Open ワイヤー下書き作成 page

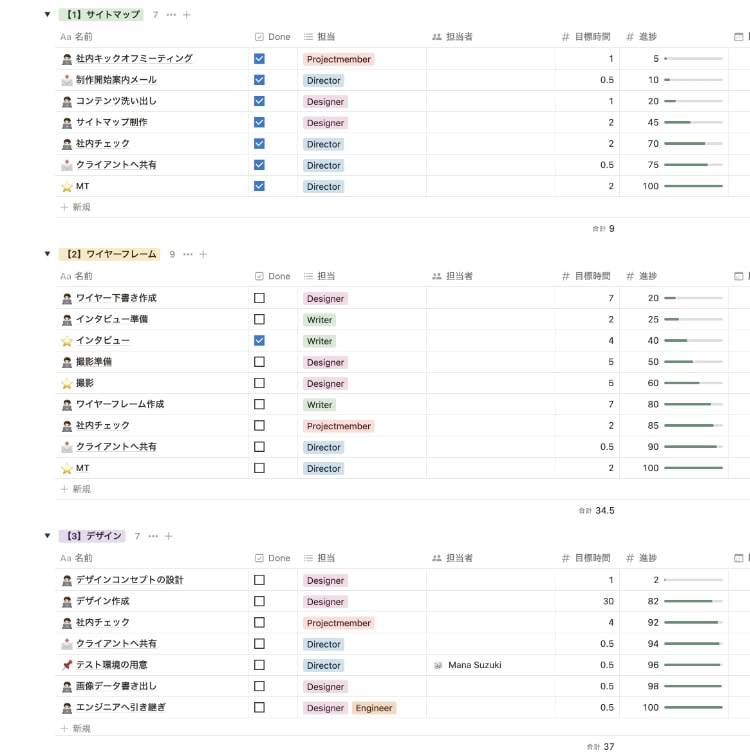pyautogui.click(x=116, y=298)
